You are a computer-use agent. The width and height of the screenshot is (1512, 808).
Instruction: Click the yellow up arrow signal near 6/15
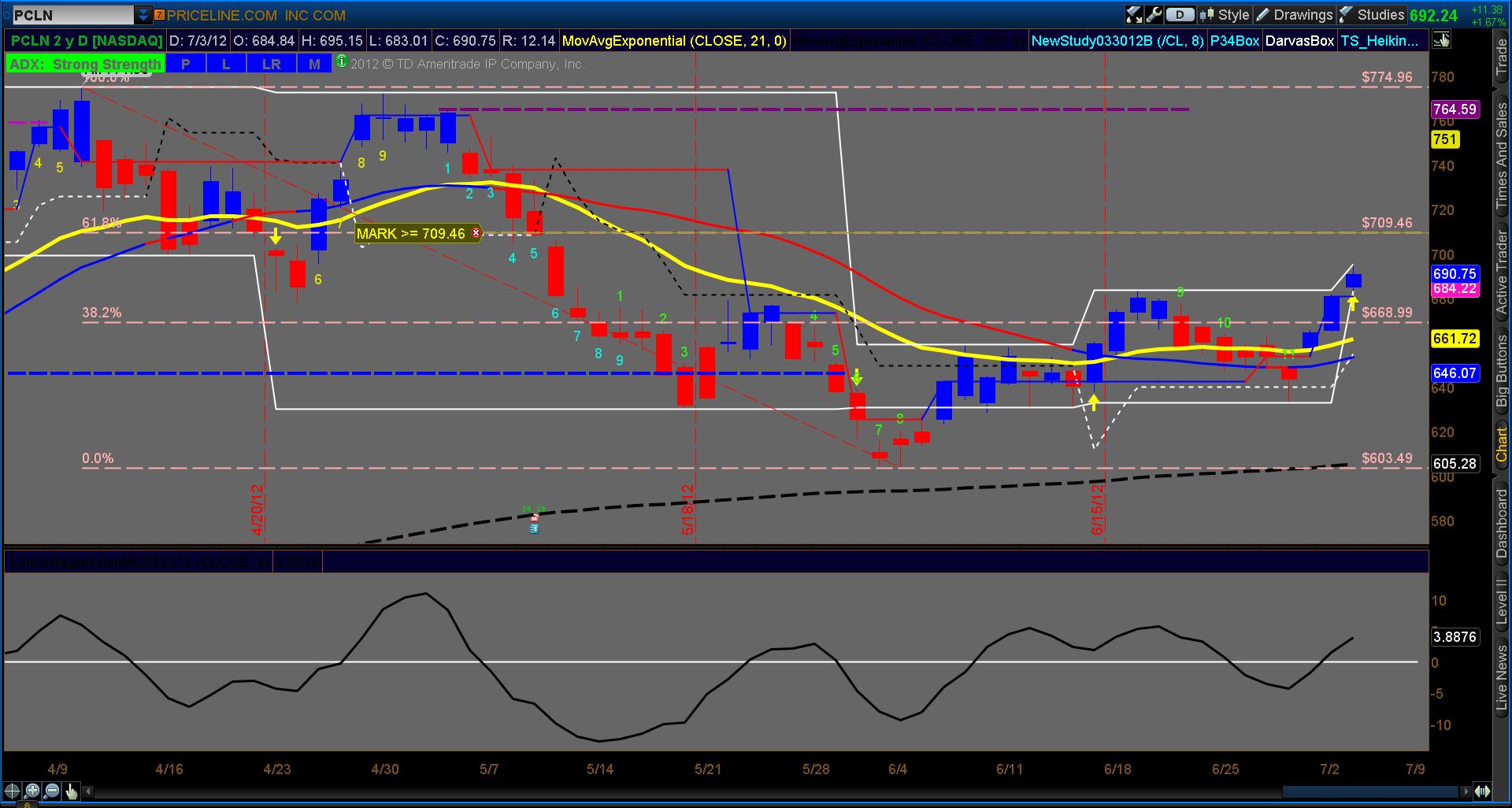point(1094,402)
